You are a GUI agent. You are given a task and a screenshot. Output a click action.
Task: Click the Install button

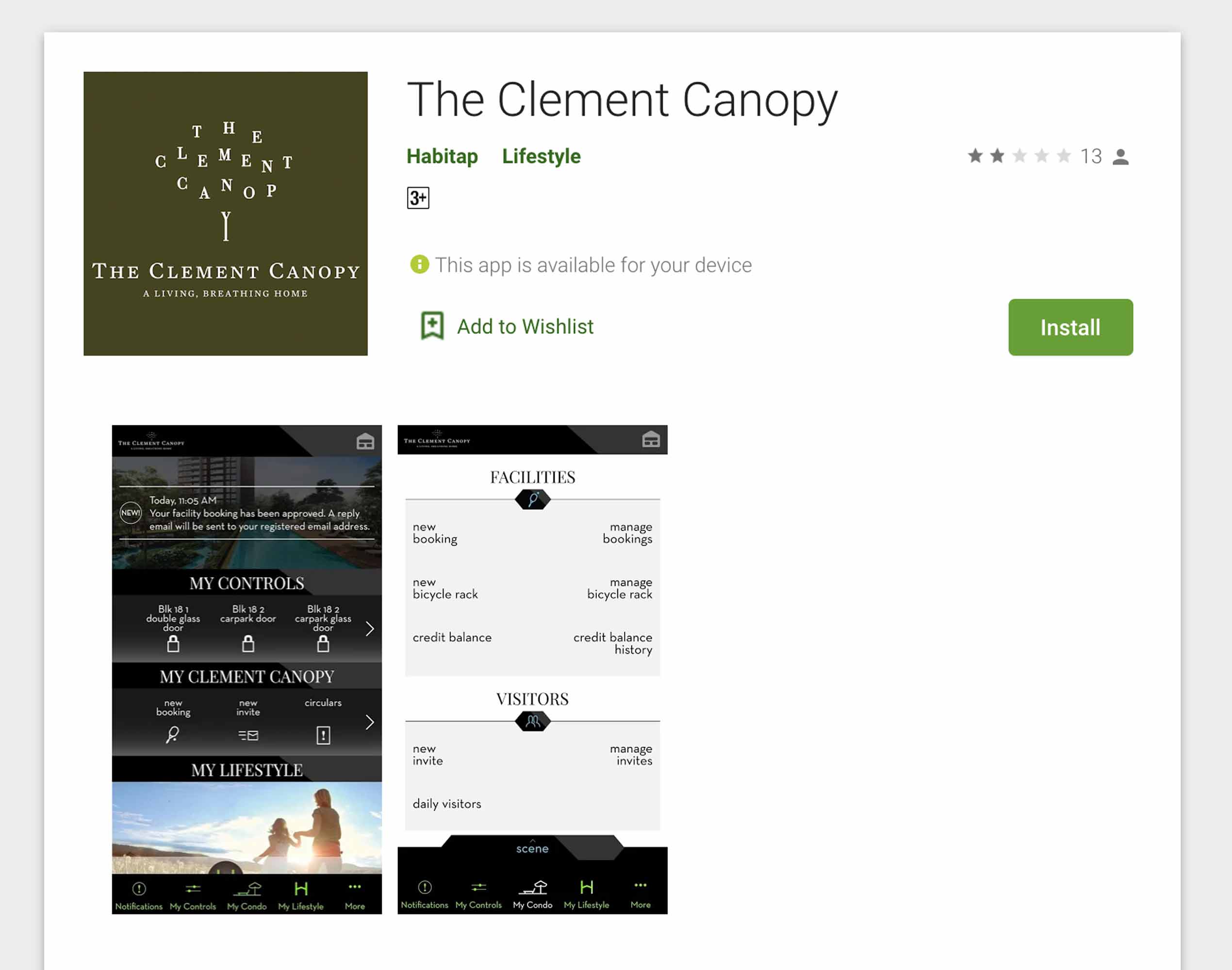1070,327
